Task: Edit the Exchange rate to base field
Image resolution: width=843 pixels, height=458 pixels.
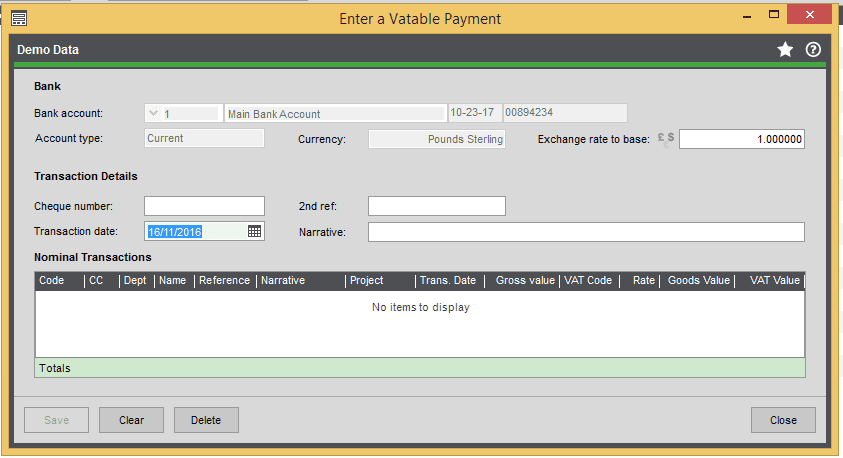Action: coord(742,139)
